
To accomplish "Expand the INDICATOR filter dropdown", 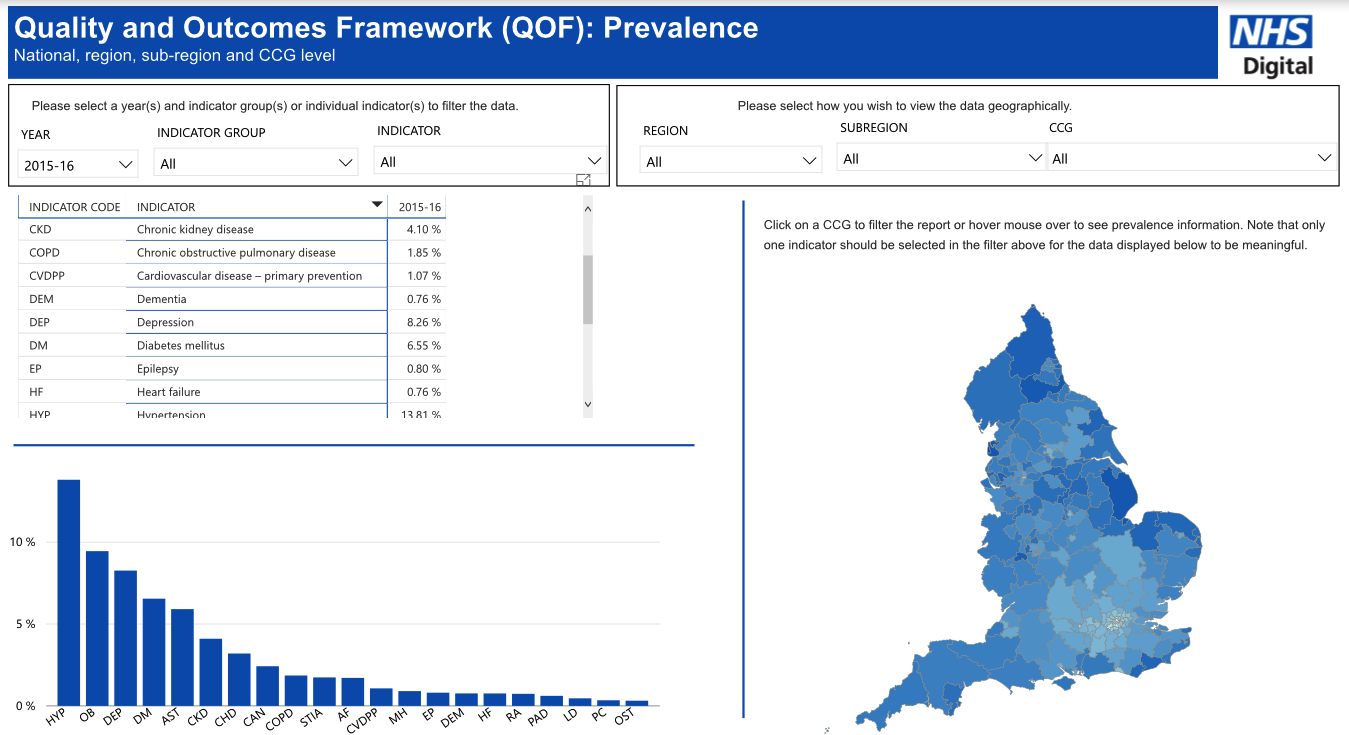I will click(489, 160).
